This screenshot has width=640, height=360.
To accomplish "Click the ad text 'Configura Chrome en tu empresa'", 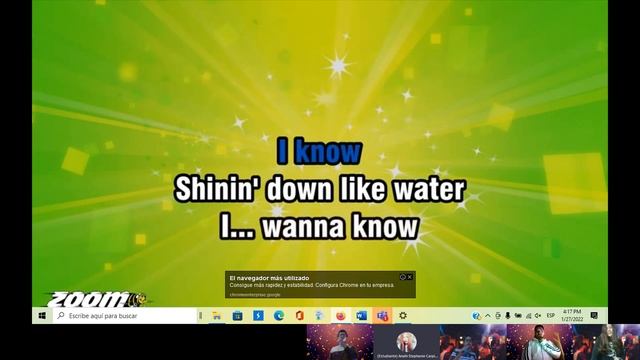I will pos(355,285).
